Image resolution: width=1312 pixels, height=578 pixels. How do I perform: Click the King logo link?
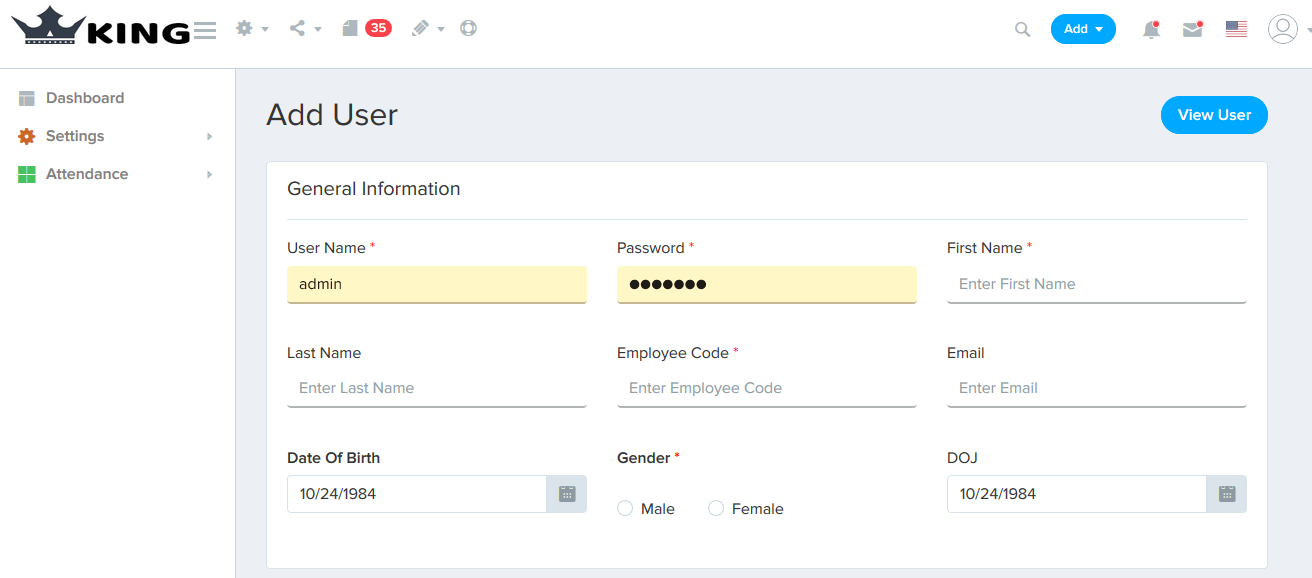pos(100,27)
